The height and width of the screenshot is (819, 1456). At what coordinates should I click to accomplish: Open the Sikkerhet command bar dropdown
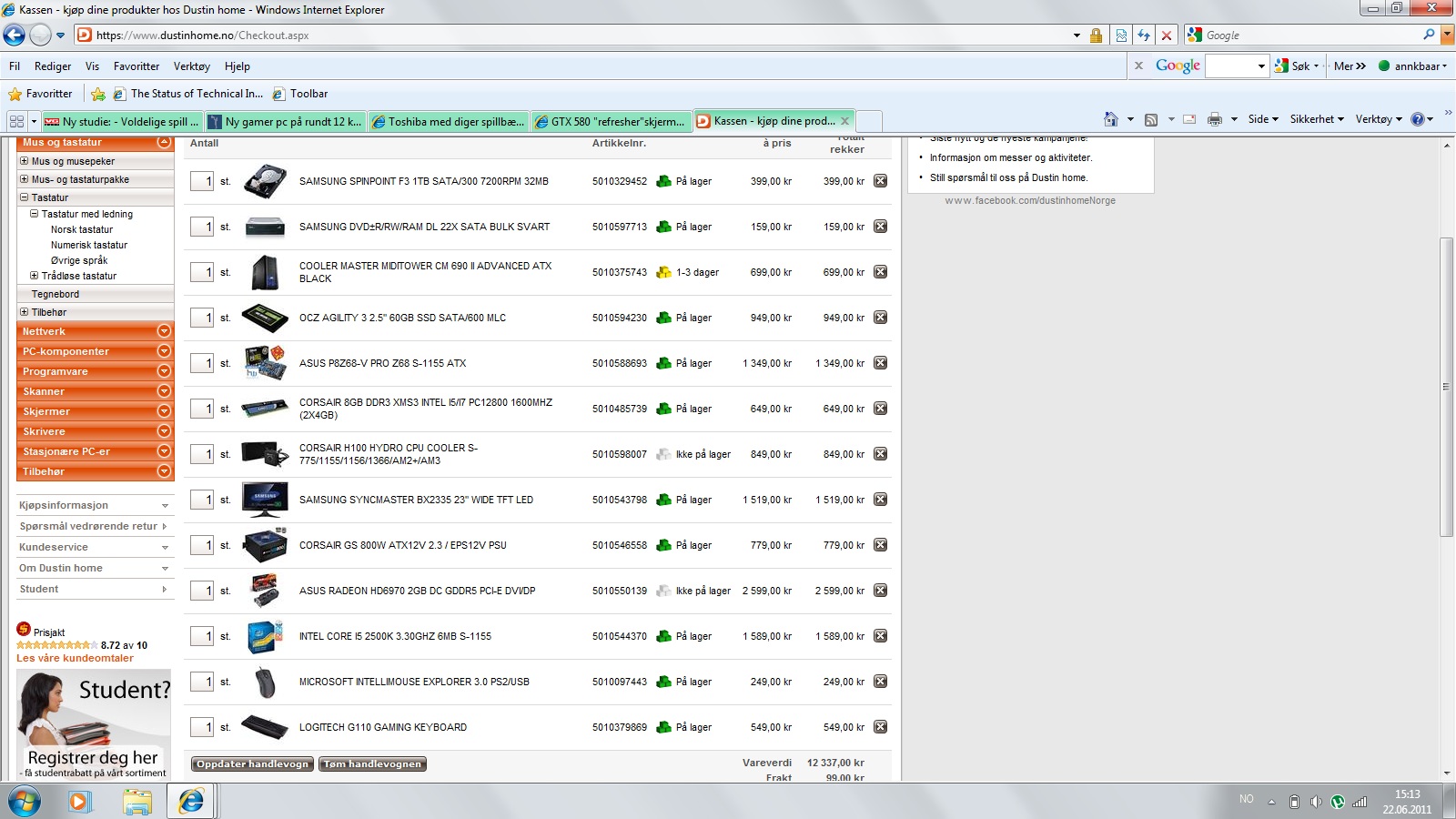[1317, 119]
